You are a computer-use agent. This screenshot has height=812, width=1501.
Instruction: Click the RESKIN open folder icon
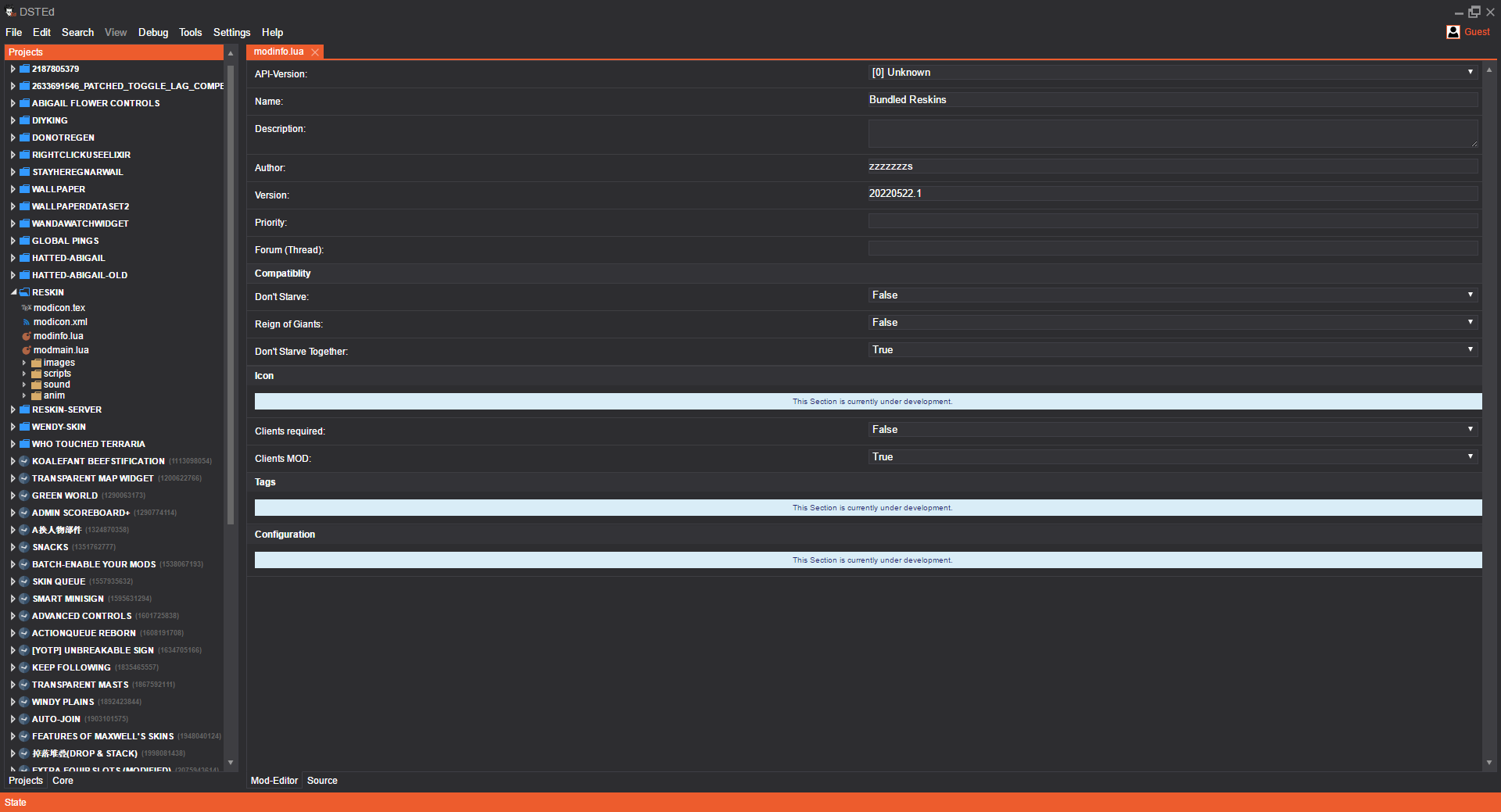(x=24, y=292)
